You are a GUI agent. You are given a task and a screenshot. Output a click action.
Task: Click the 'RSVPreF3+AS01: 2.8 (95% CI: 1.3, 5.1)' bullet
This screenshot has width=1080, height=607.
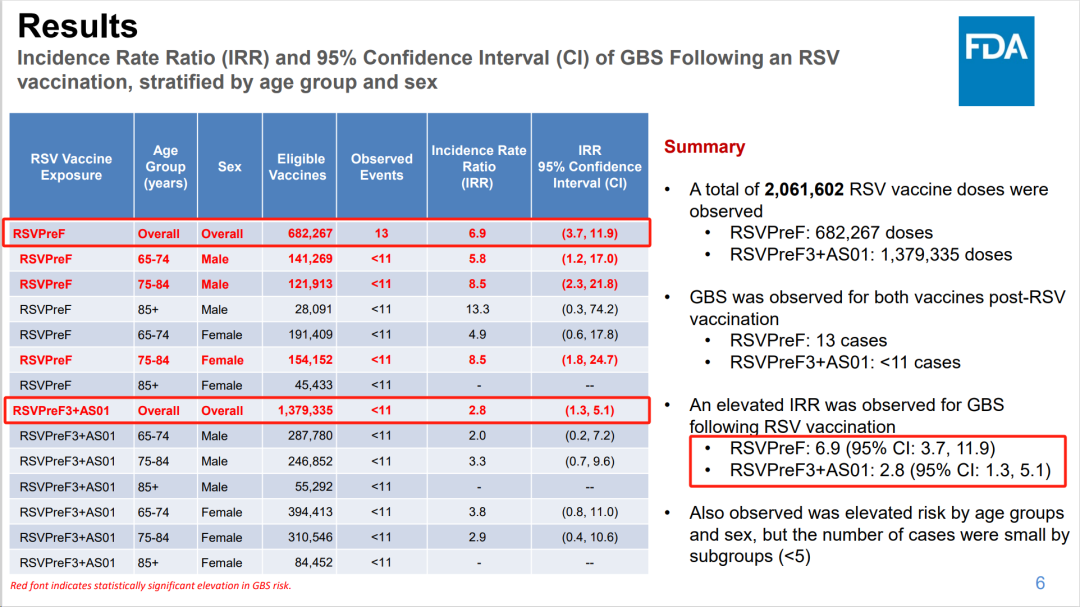click(x=889, y=471)
